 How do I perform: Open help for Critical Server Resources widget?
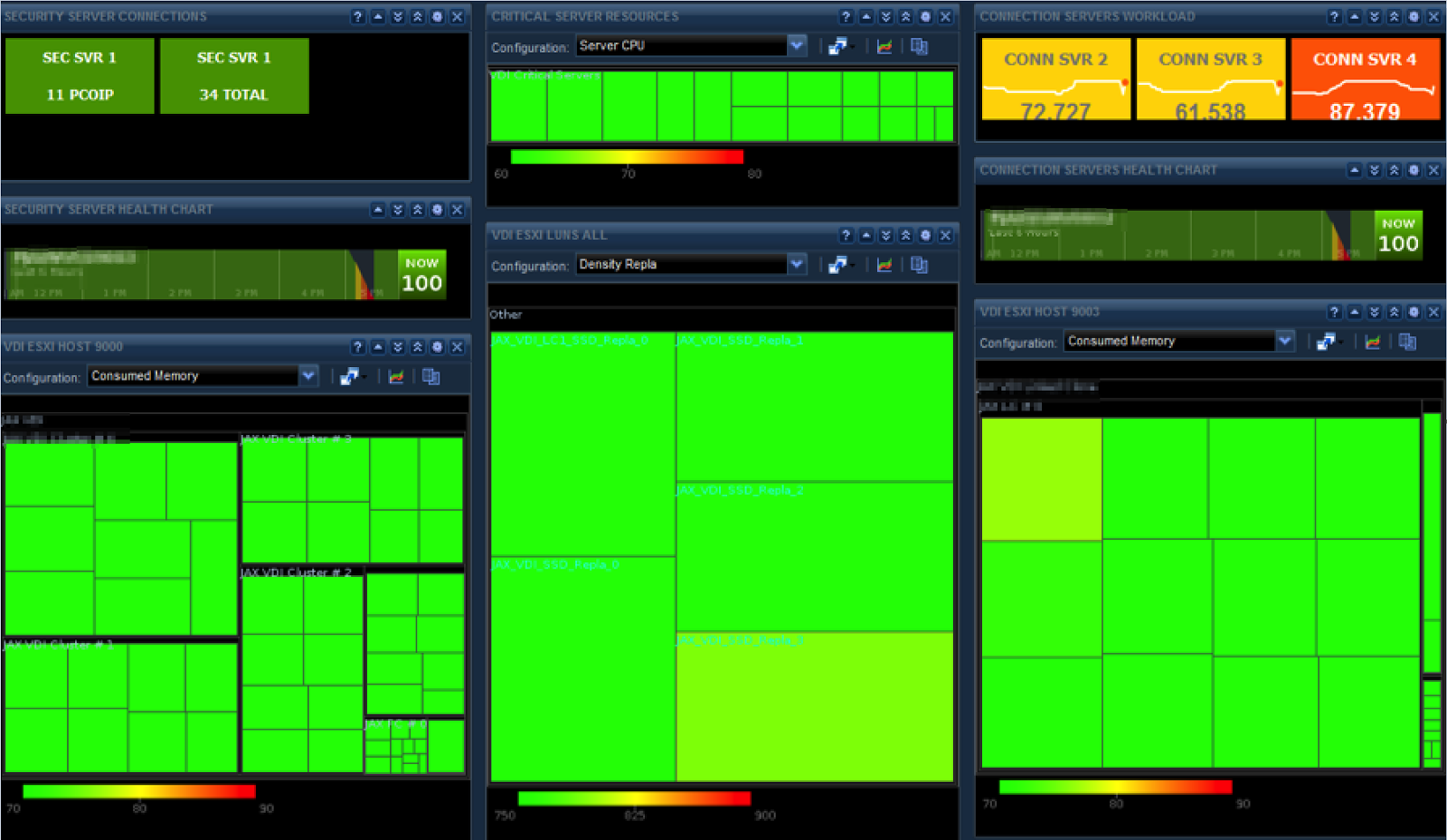click(x=846, y=16)
